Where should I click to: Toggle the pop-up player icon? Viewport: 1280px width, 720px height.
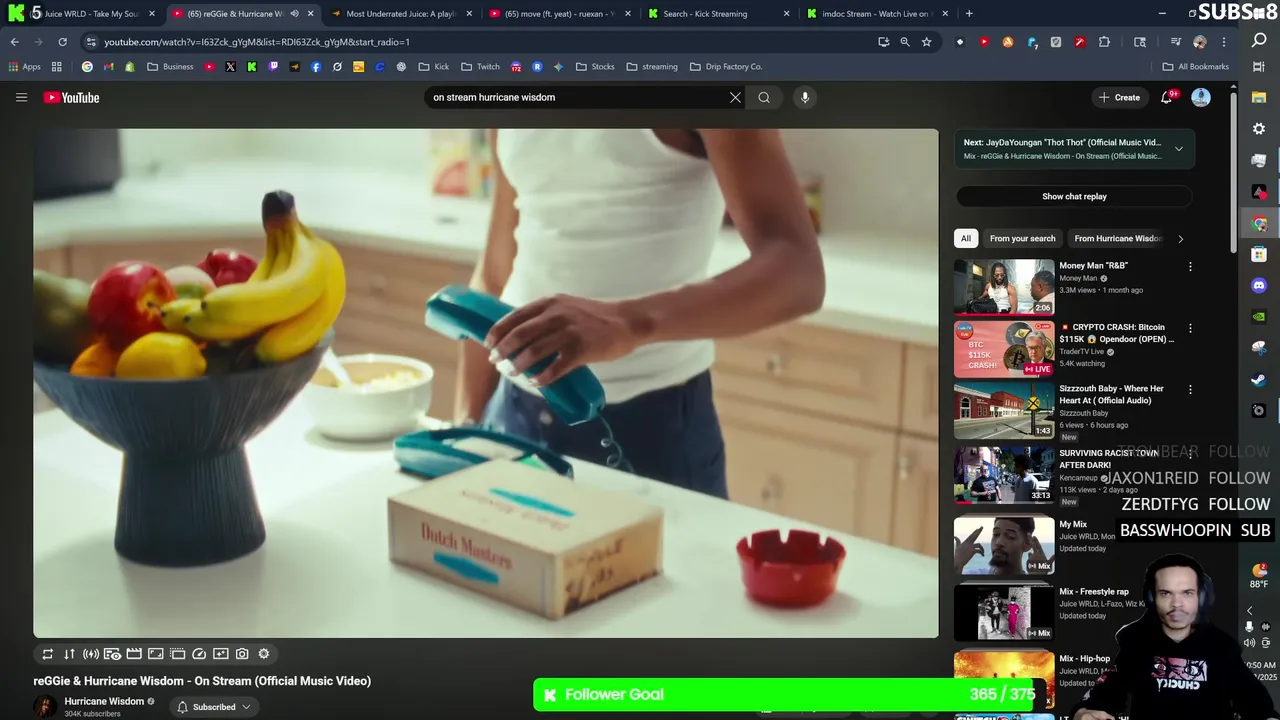tap(177, 654)
